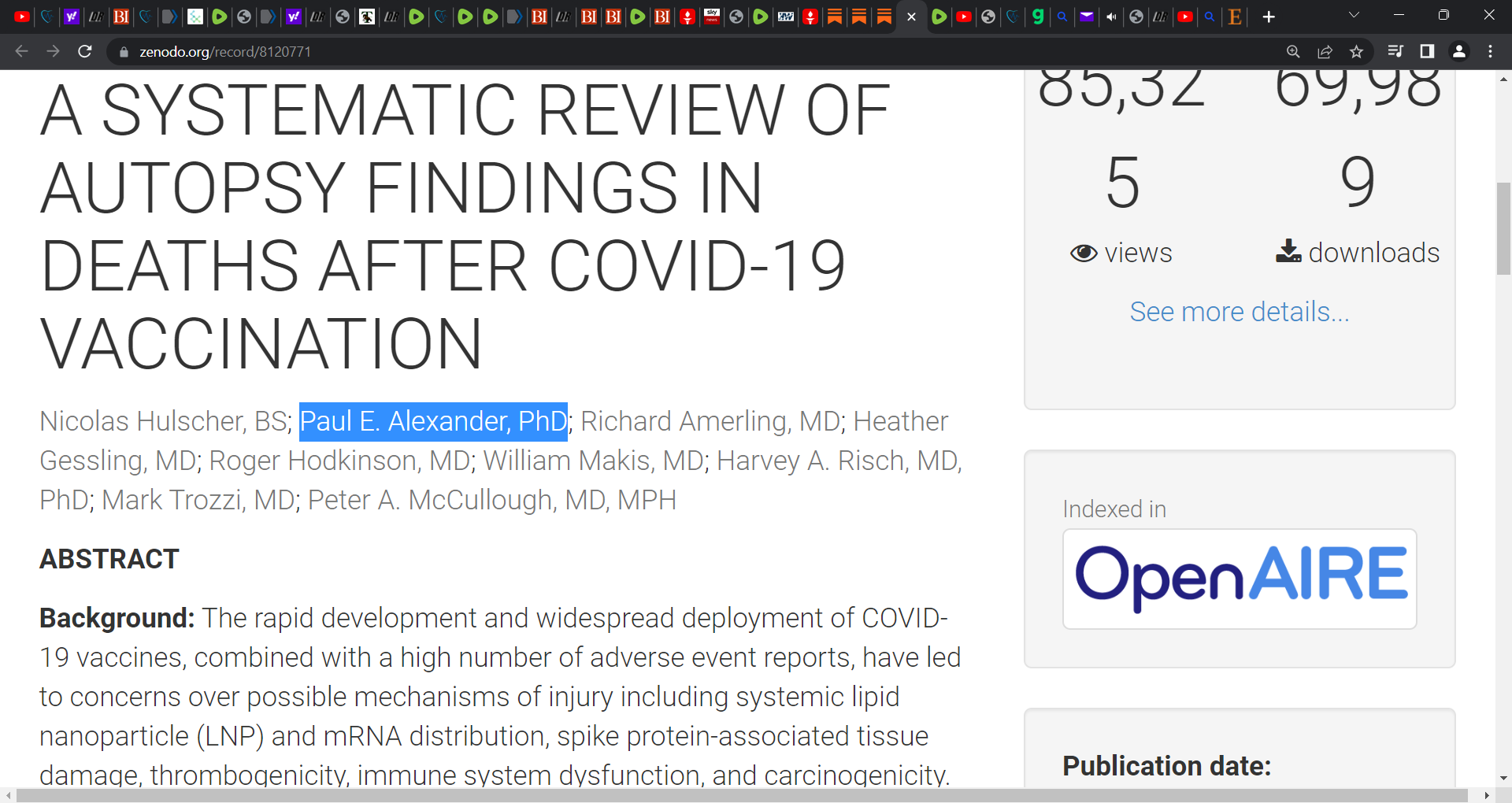1512x803 pixels.
Task: Click the title word VACCINATION
Action: tap(261, 344)
